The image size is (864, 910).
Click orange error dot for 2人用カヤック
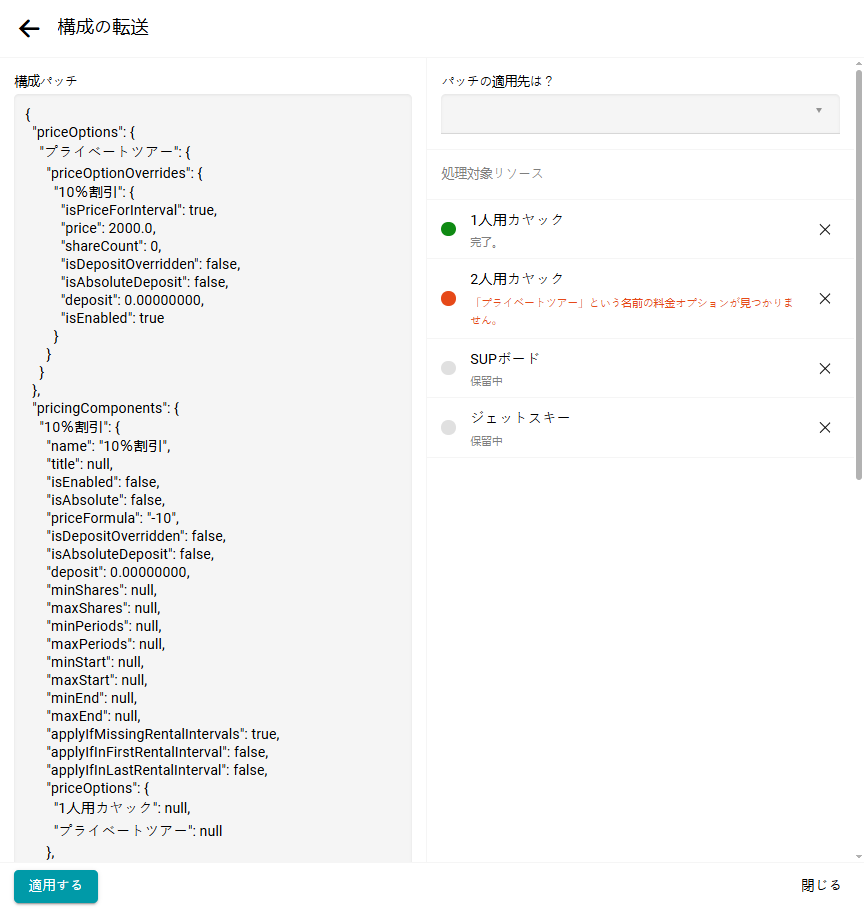[448, 298]
